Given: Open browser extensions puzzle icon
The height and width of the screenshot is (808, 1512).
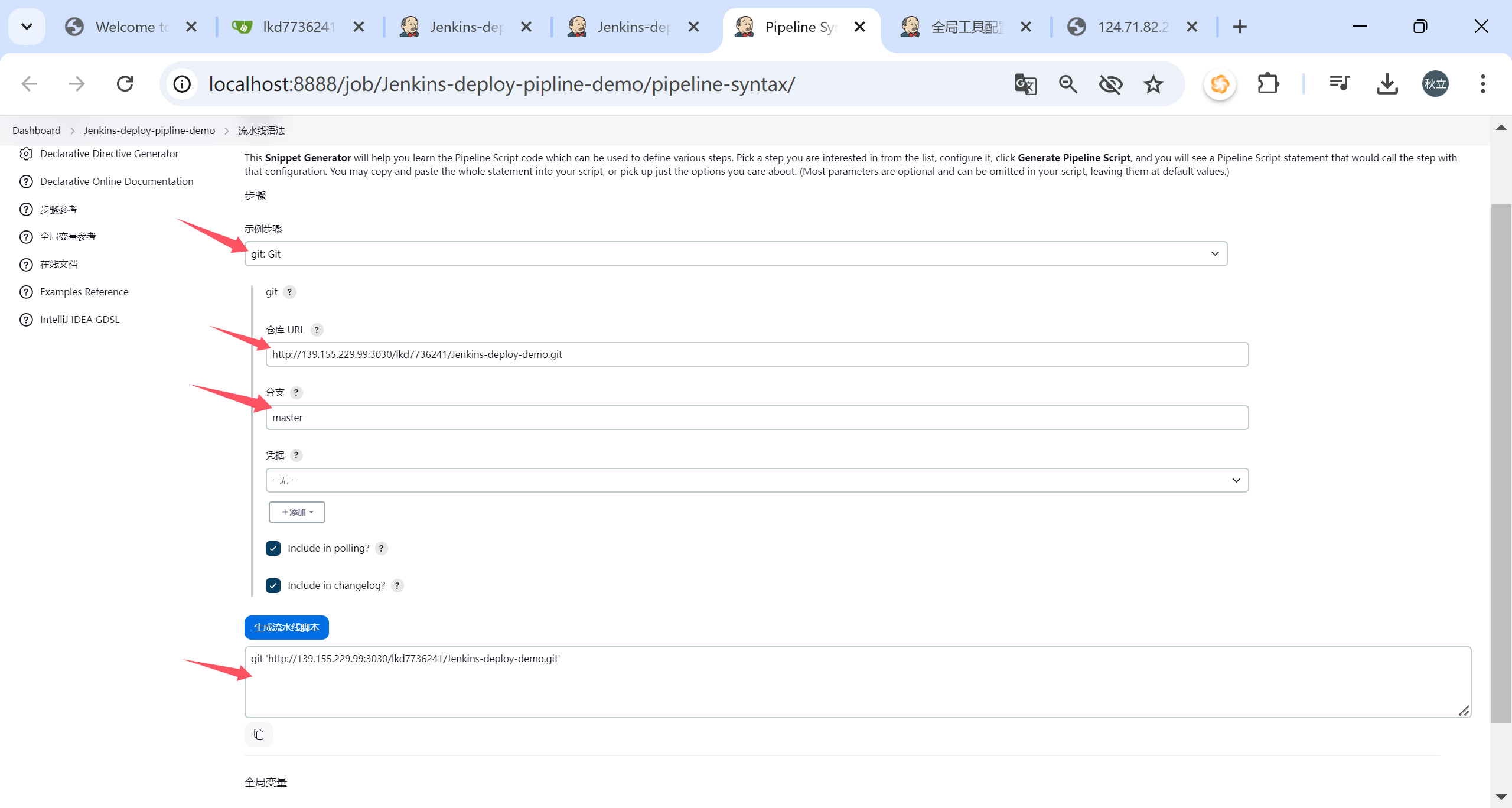Looking at the screenshot, I should click(x=1268, y=84).
